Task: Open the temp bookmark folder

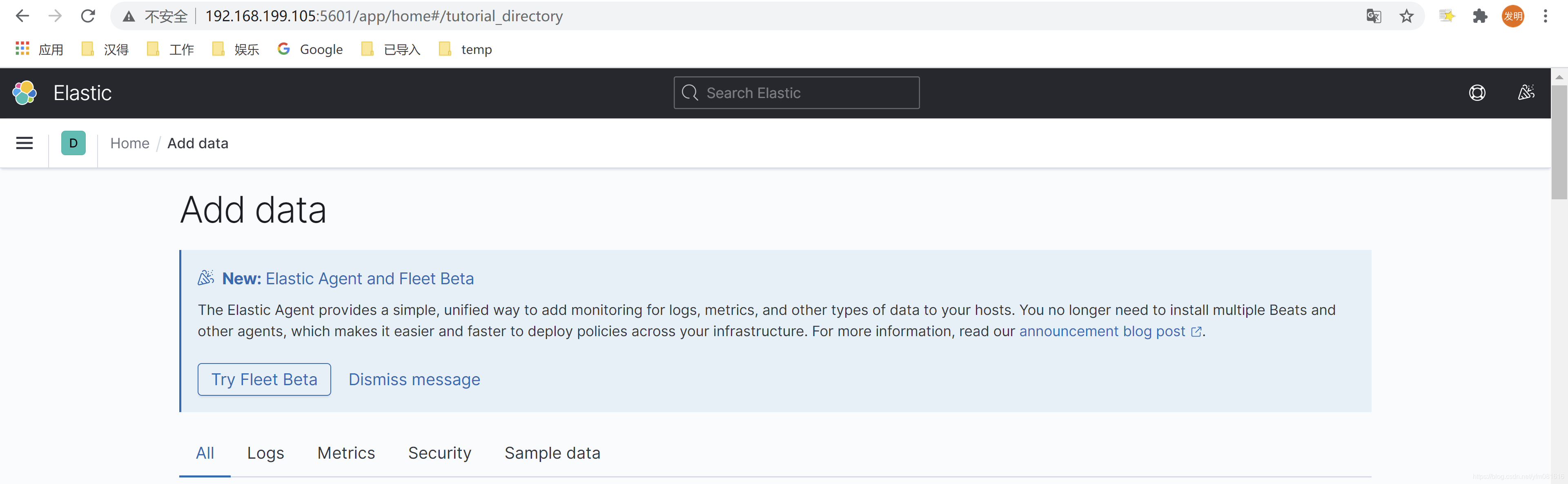Action: coord(465,49)
